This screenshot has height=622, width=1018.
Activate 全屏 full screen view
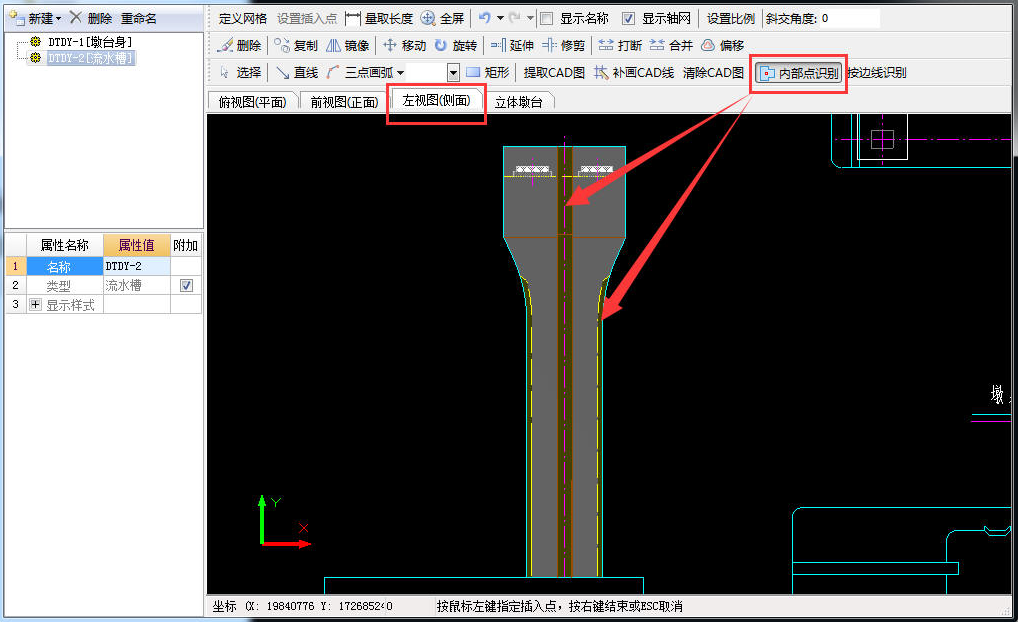(x=442, y=18)
